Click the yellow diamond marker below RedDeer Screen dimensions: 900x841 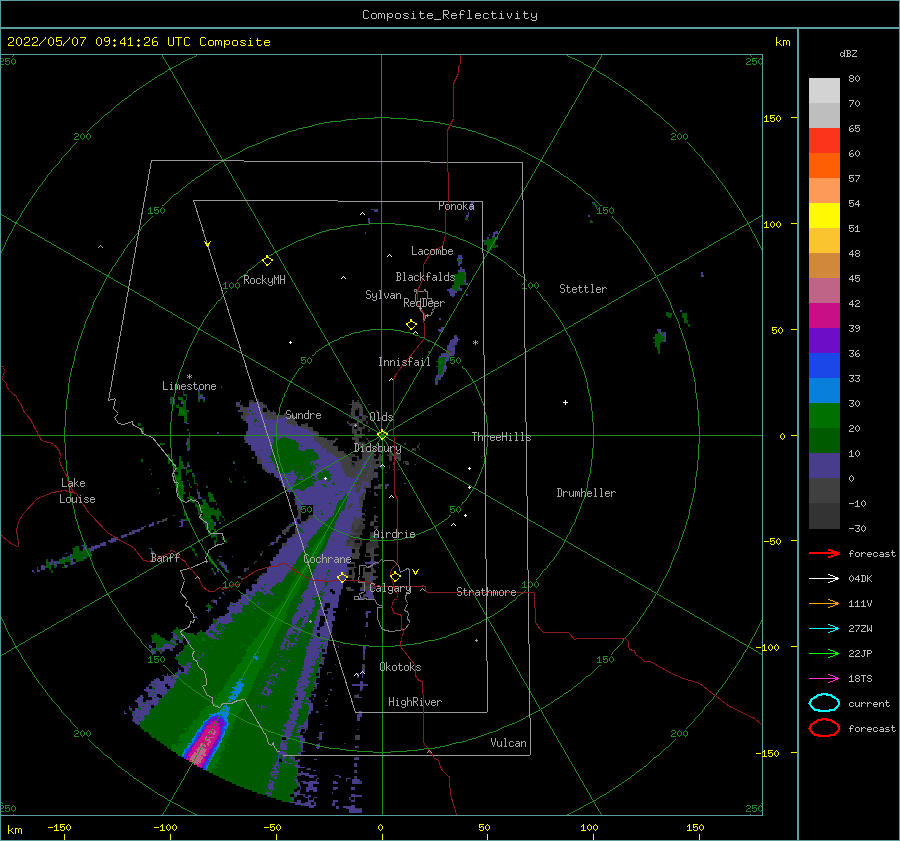point(411,325)
